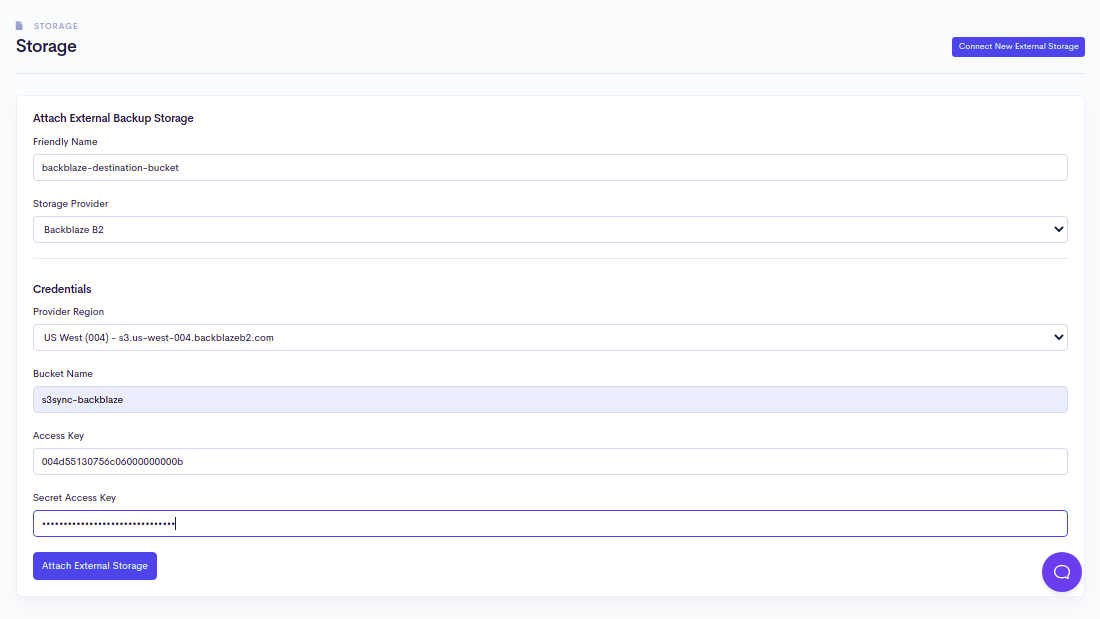Click the Attach External Backup Storage heading
The height and width of the screenshot is (619, 1100).
[113, 118]
